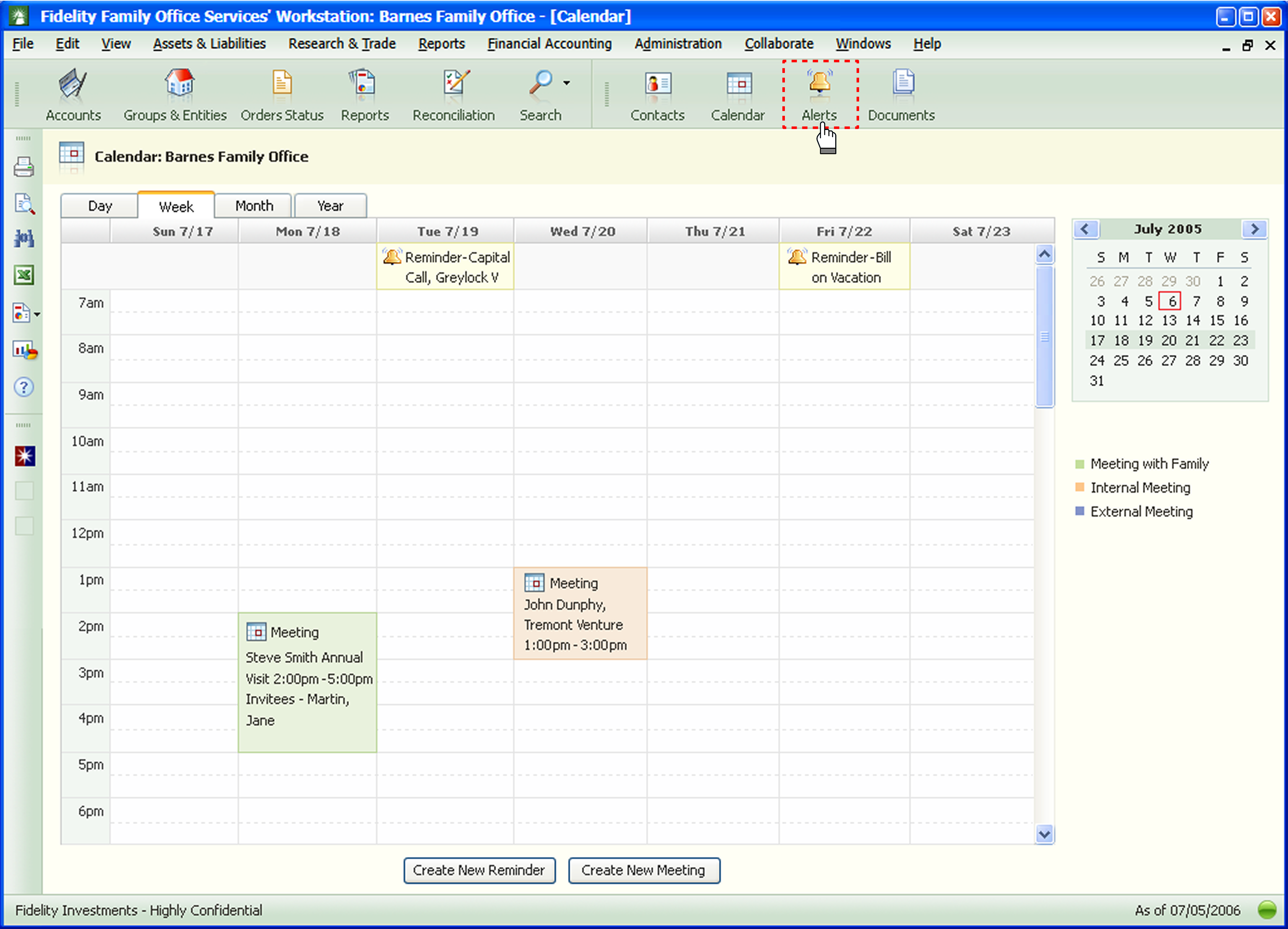
Task: Open the Financial Accounting menu
Action: [549, 44]
